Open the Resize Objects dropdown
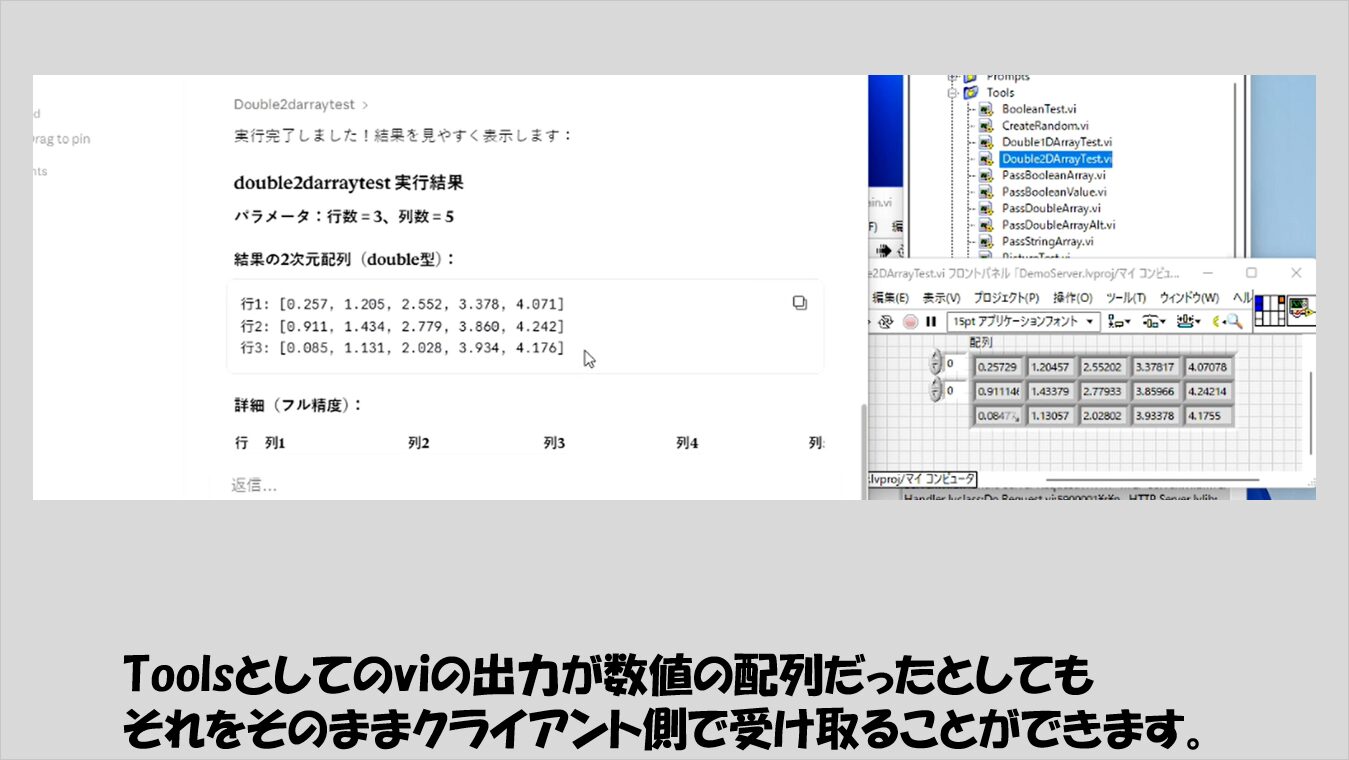Viewport: 1349px width, 760px height. 1188,322
